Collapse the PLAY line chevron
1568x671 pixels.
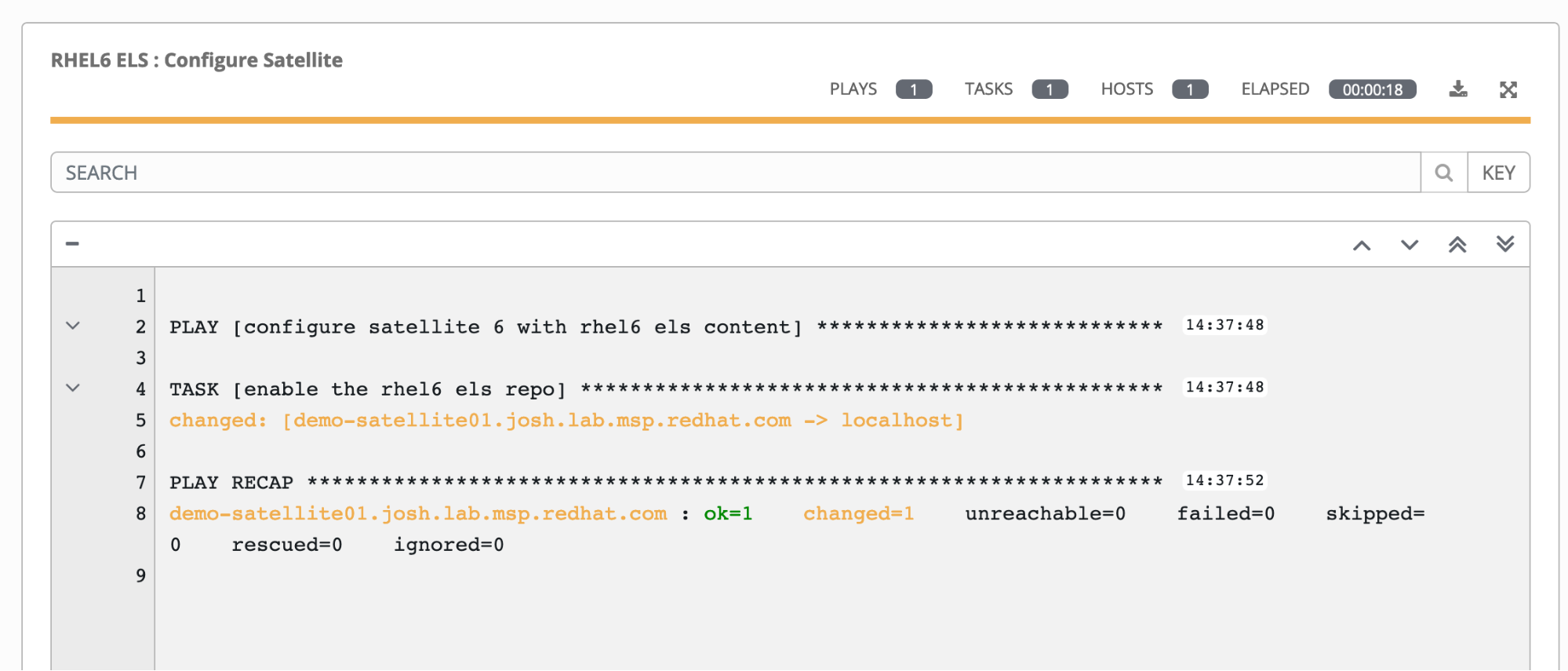point(73,326)
